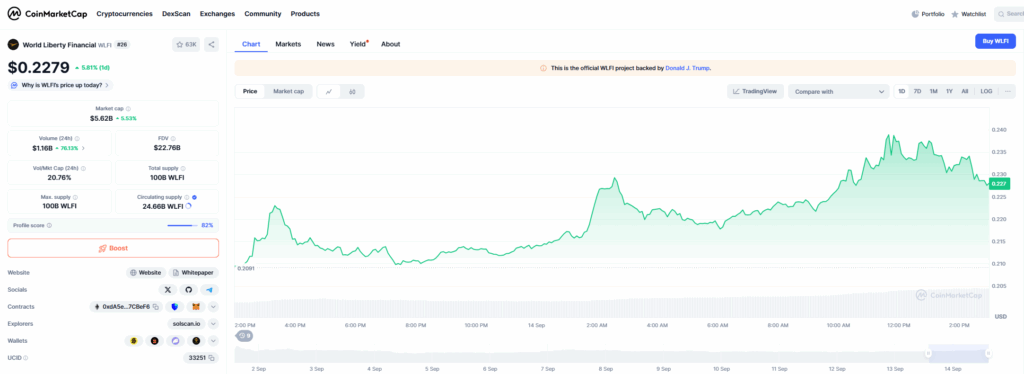Click the second wallet icon with red symbol

tap(154, 341)
